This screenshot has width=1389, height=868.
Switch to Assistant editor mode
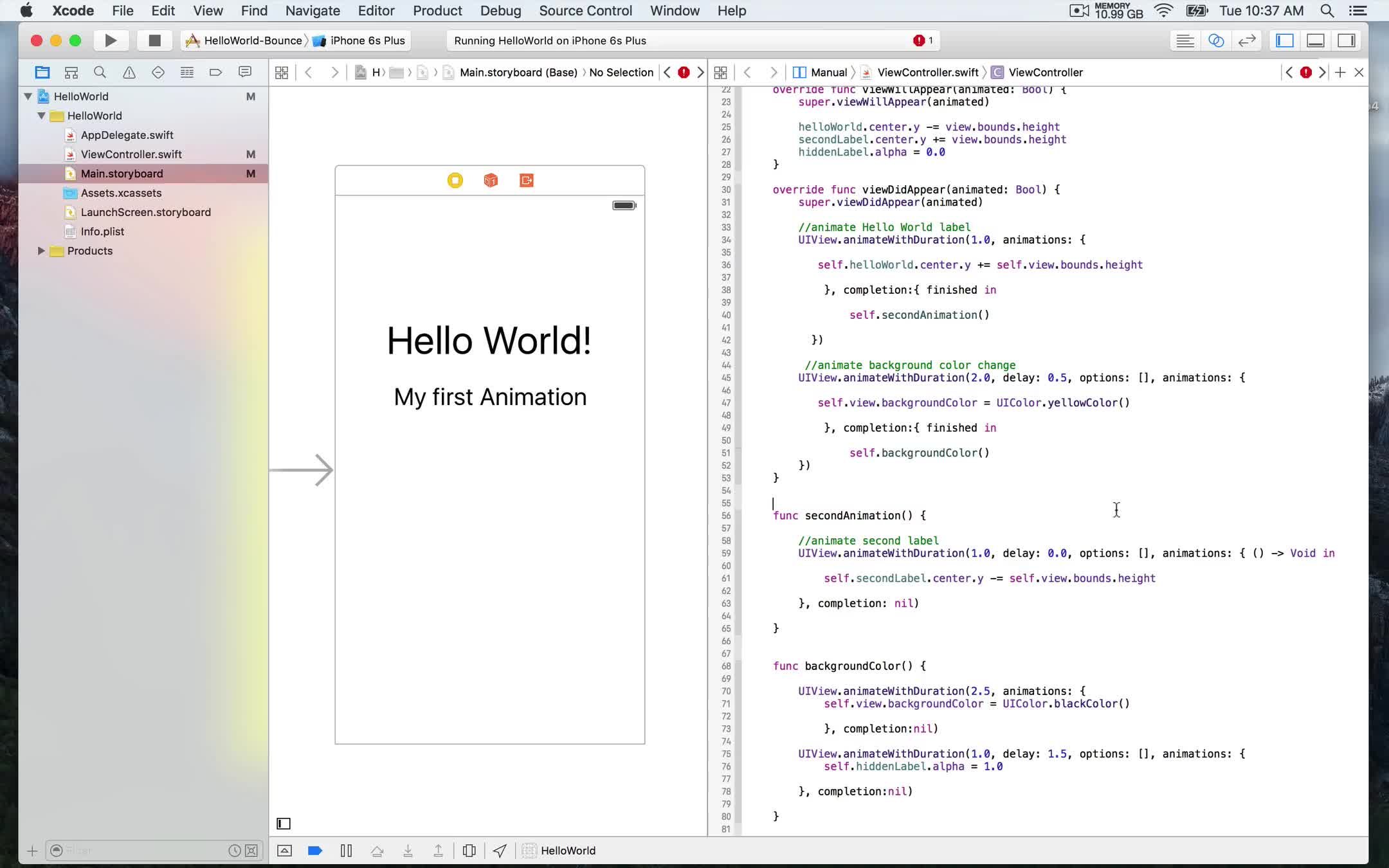1216,41
